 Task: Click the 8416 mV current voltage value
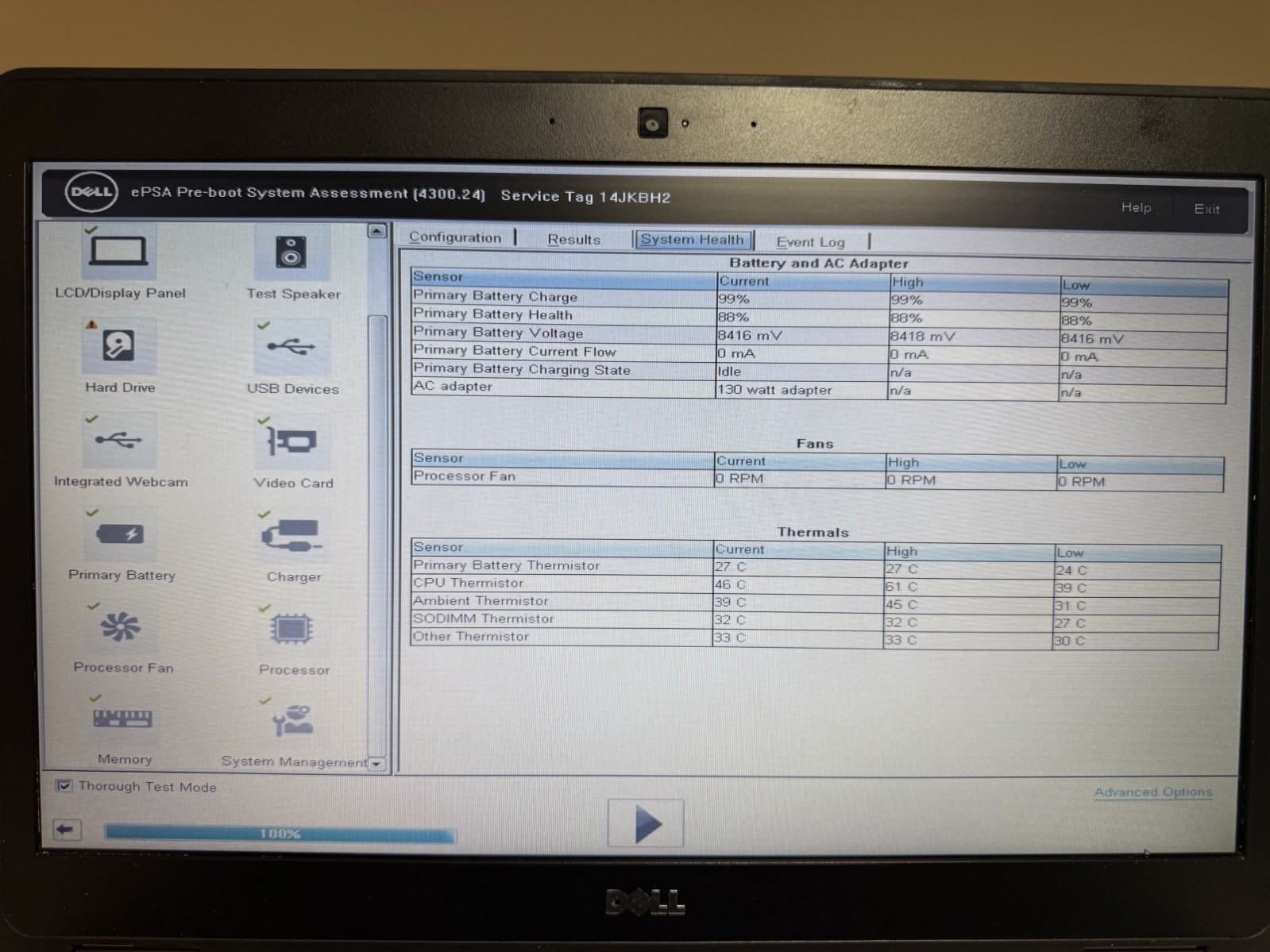(x=749, y=336)
